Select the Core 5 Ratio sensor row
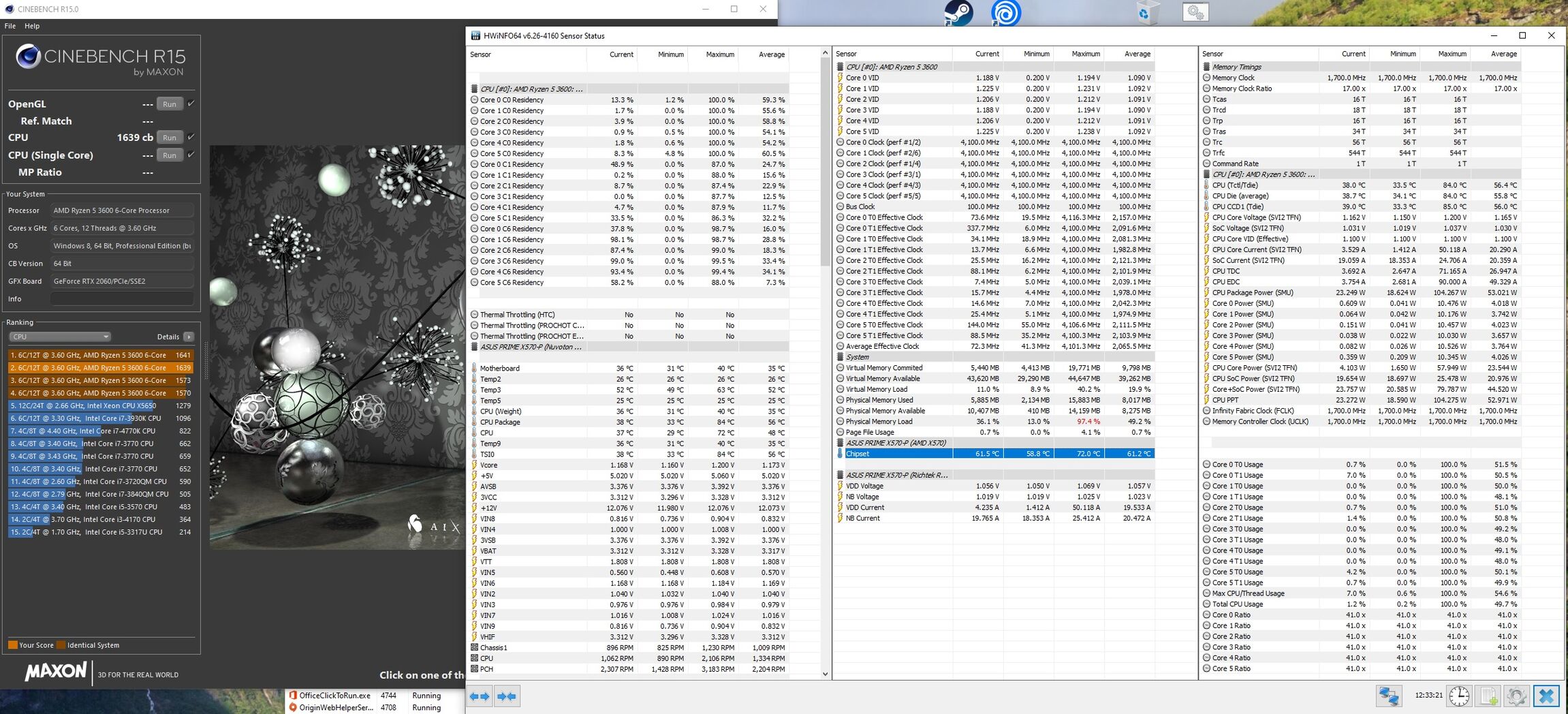The image size is (1568, 714). [1361, 668]
